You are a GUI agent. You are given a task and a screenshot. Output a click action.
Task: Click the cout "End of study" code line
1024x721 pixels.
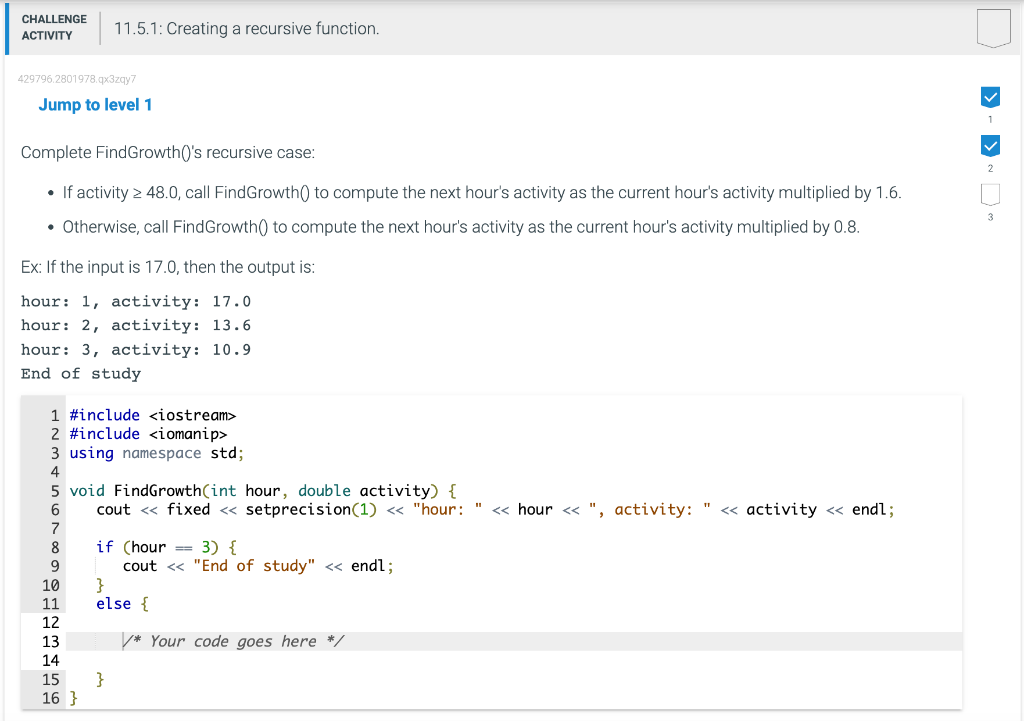pyautogui.click(x=259, y=566)
